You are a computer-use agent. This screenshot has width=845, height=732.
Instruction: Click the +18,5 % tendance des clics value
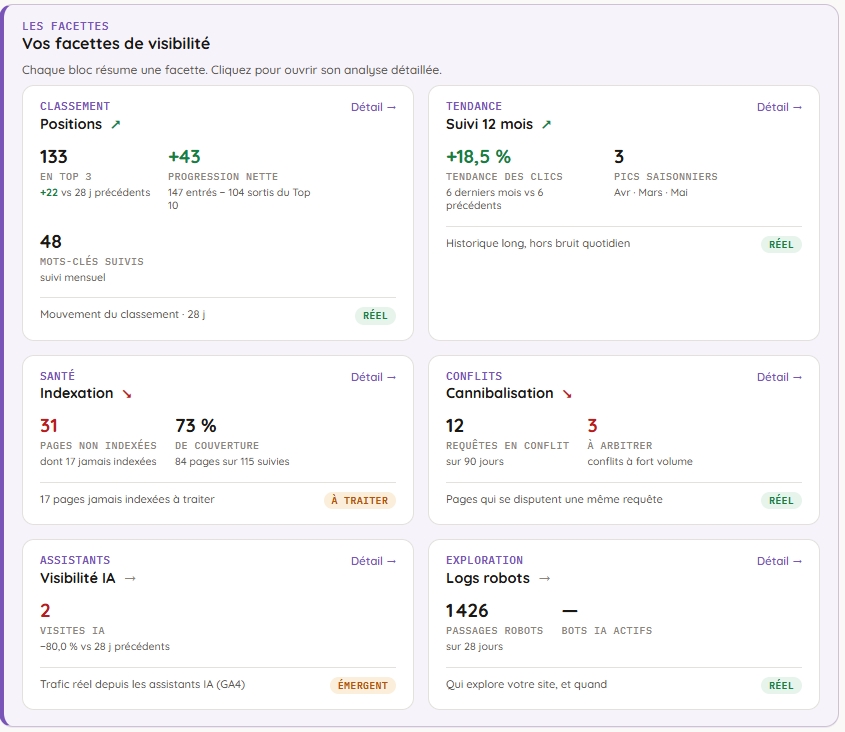[x=479, y=157]
